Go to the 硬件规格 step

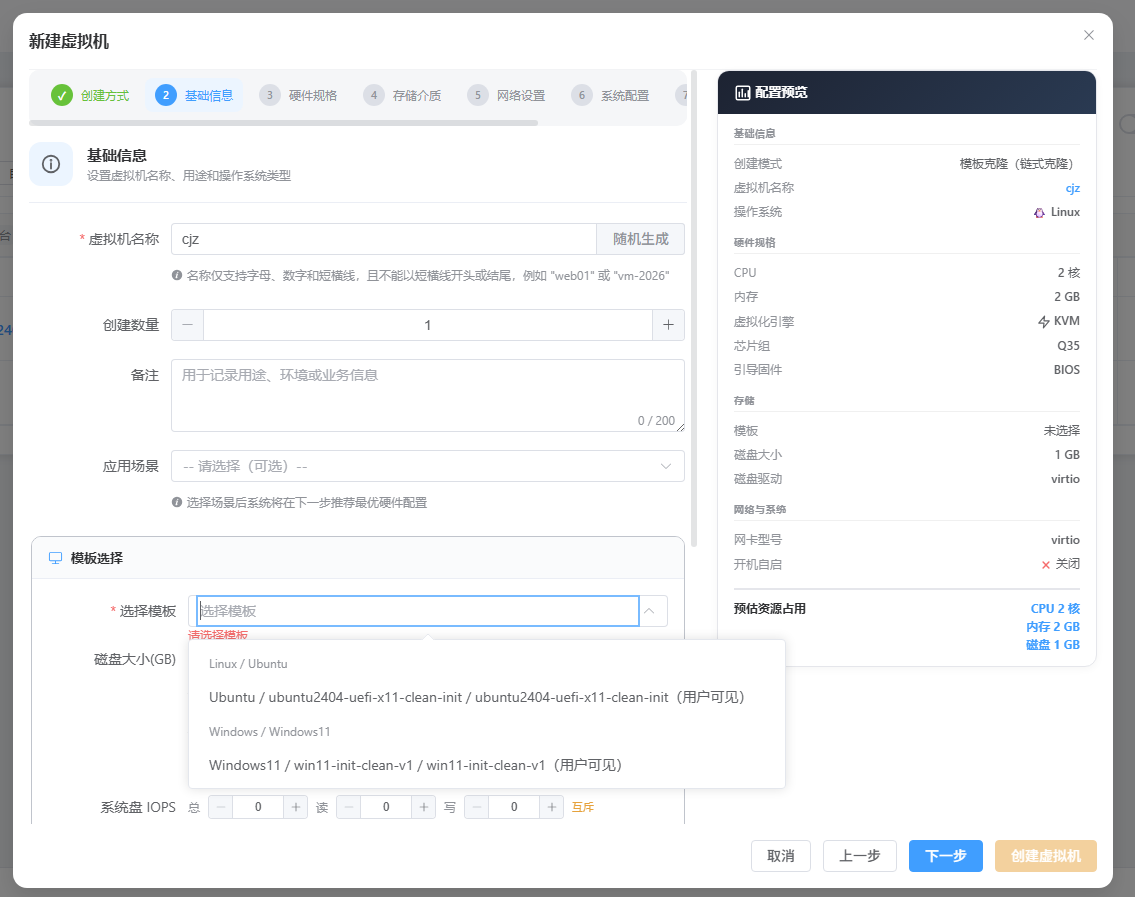298,95
